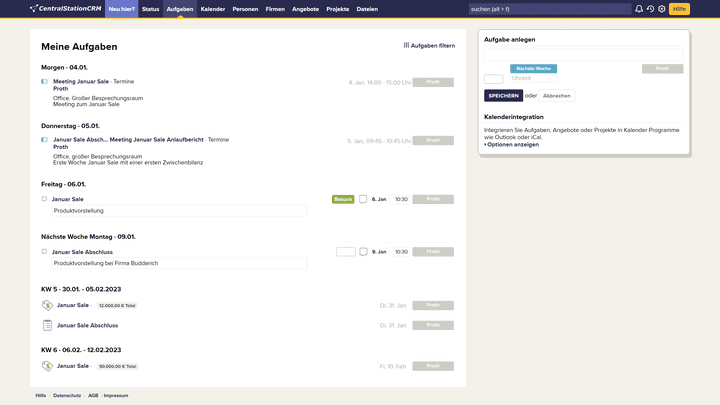This screenshot has height=405, width=720.
Task: Click the CentralStationCRM logo
Action: click(x=66, y=9)
